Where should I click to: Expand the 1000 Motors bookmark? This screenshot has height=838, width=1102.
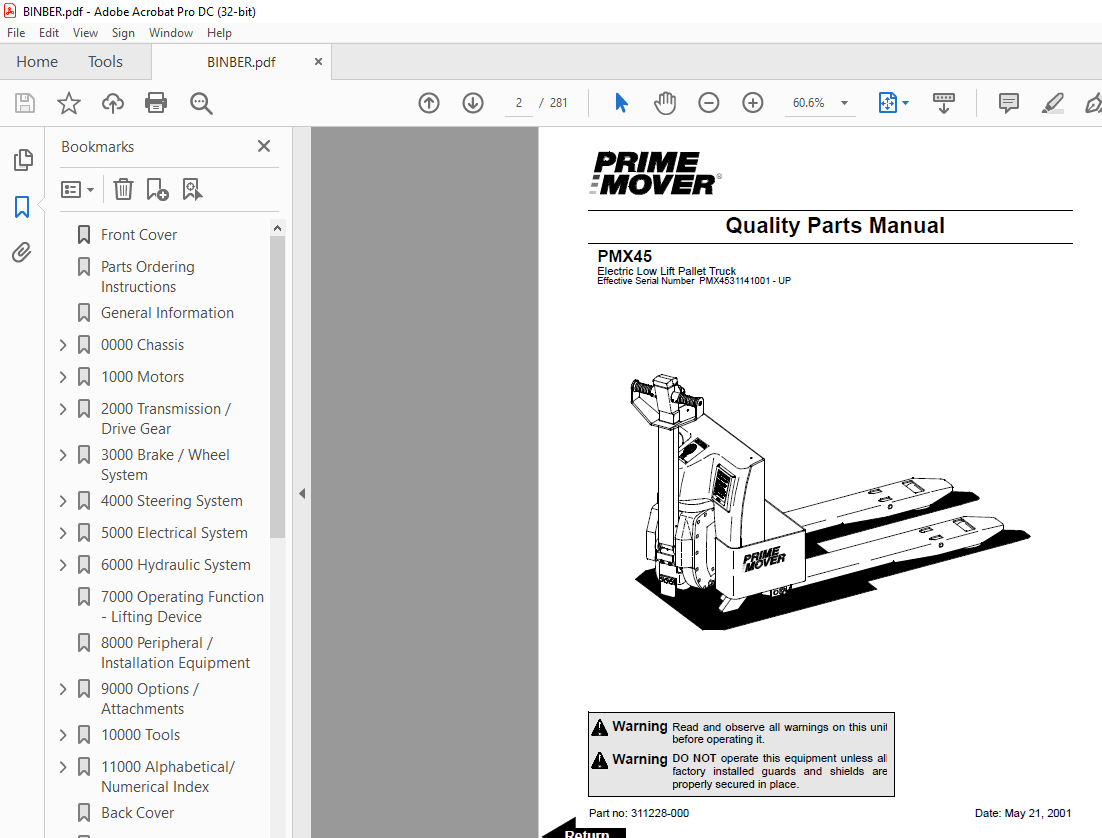click(63, 377)
